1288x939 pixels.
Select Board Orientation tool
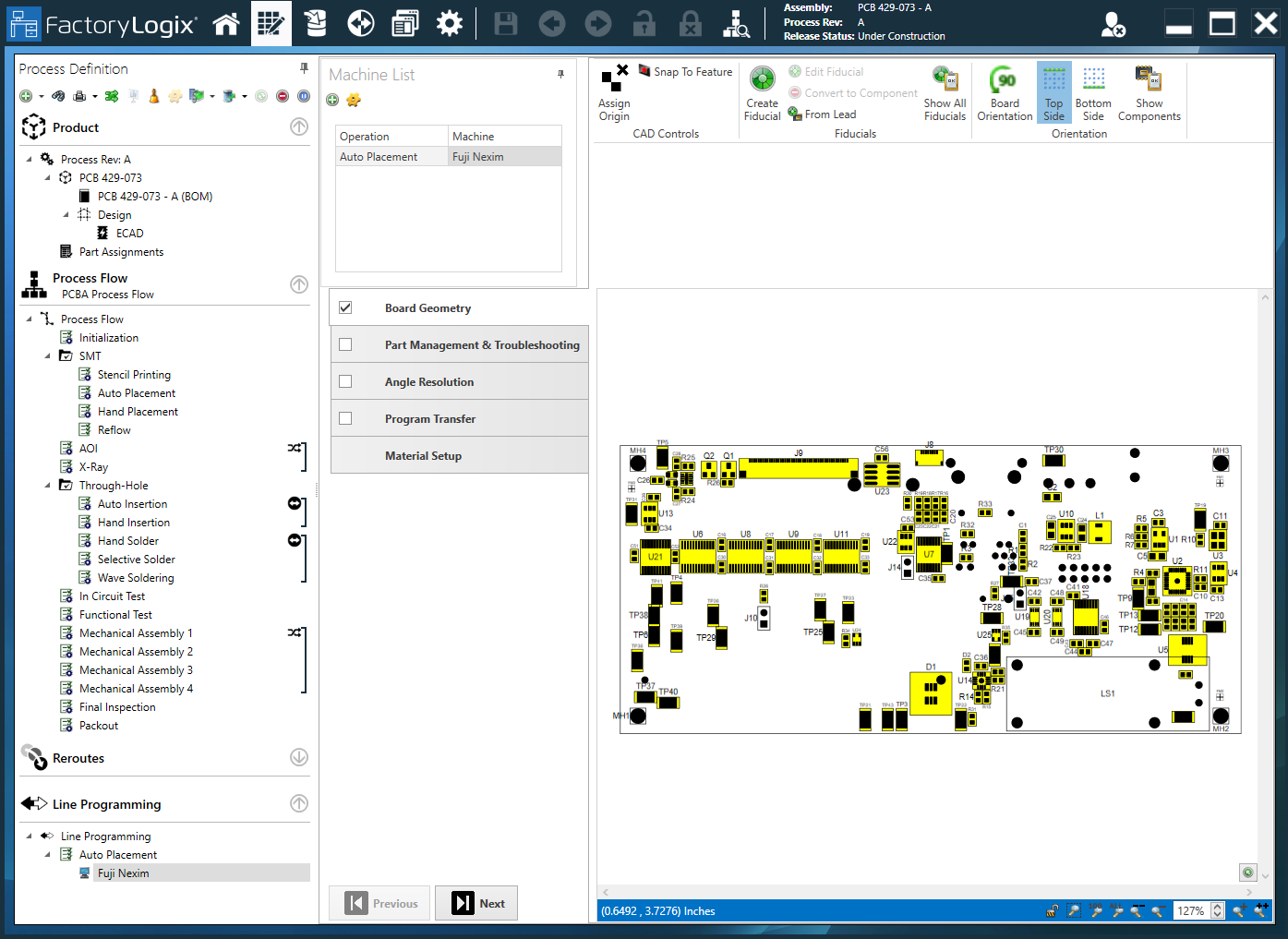(1005, 93)
